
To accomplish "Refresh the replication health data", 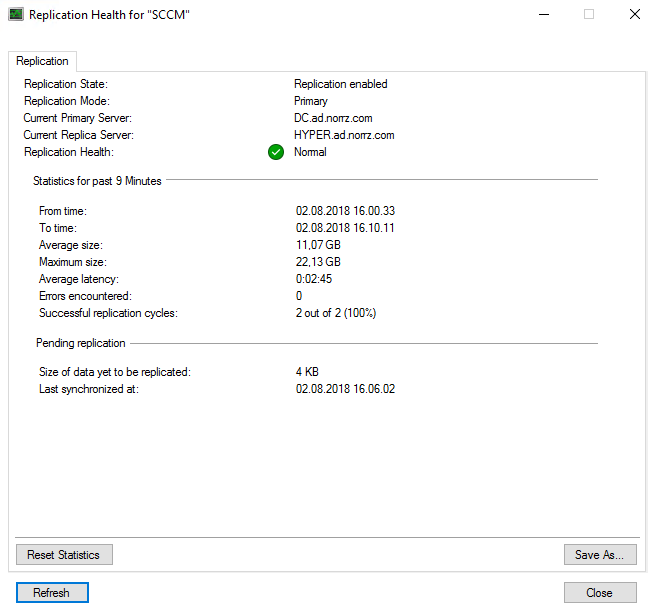I will (x=52, y=593).
